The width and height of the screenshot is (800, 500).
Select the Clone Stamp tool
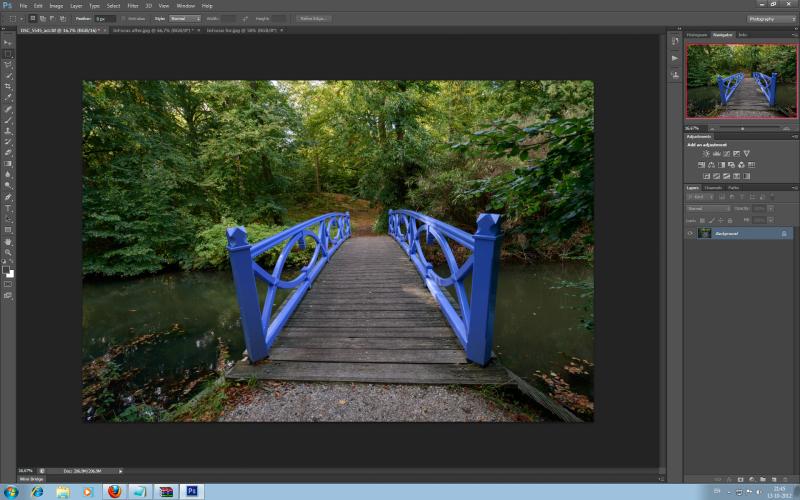tap(8, 131)
